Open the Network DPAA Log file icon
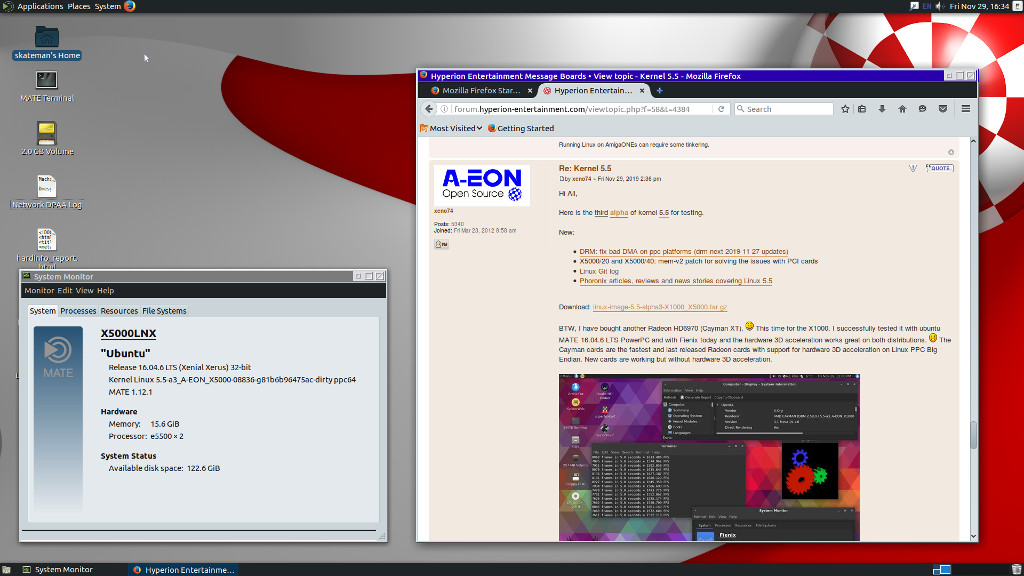1024x576 pixels. (x=46, y=191)
